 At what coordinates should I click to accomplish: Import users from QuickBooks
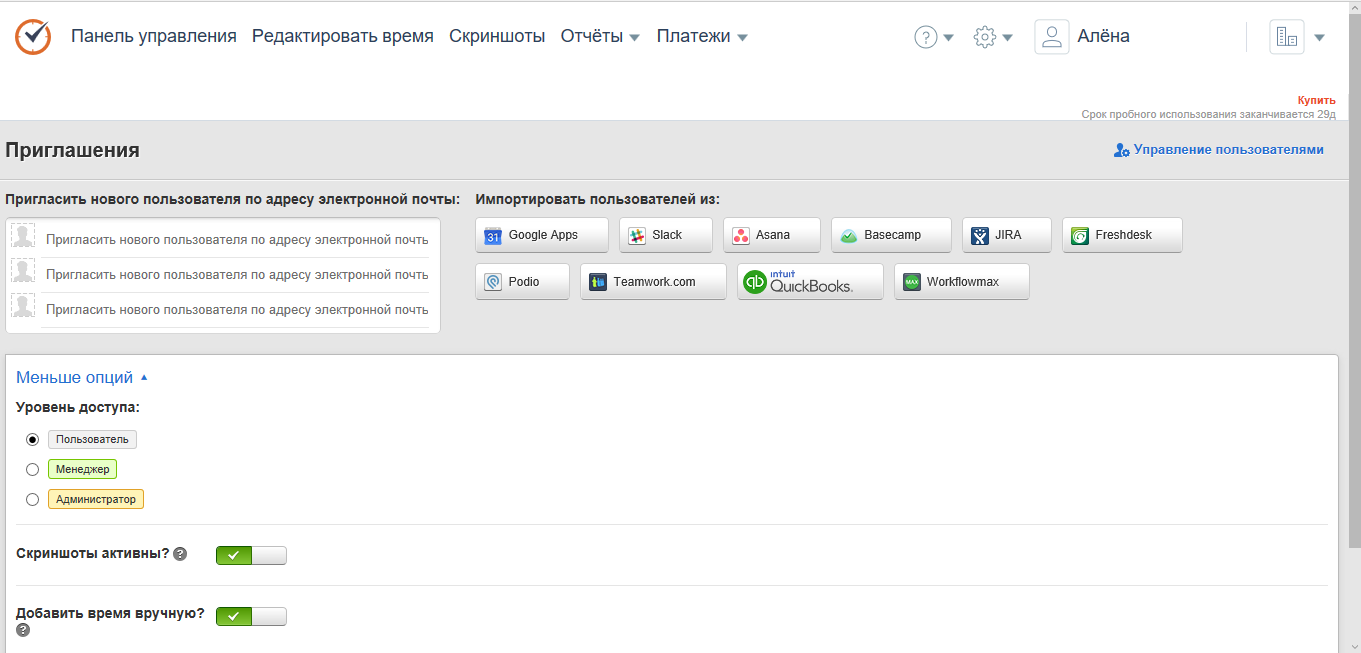click(810, 282)
